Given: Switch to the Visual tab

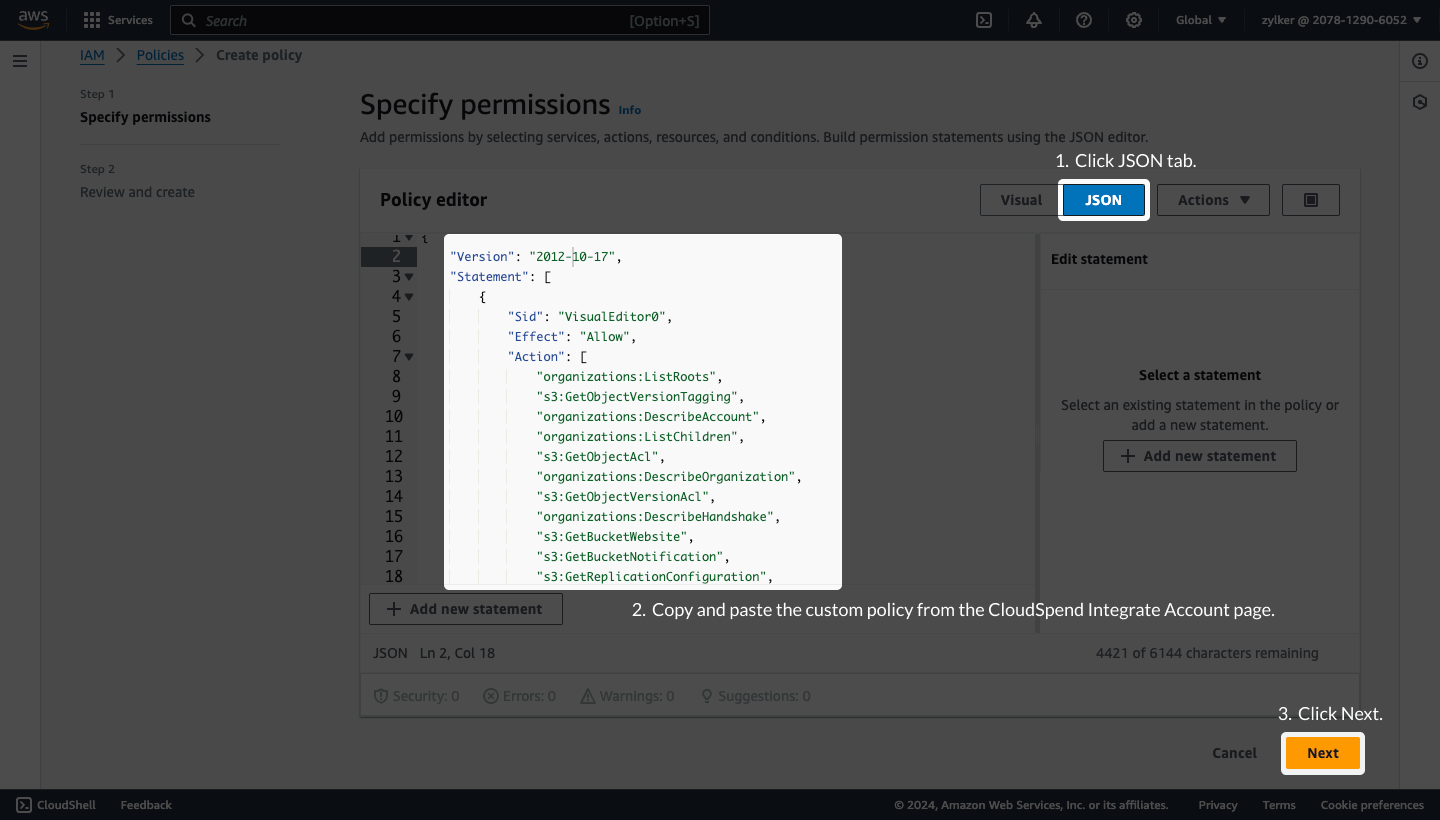Looking at the screenshot, I should click(1020, 199).
